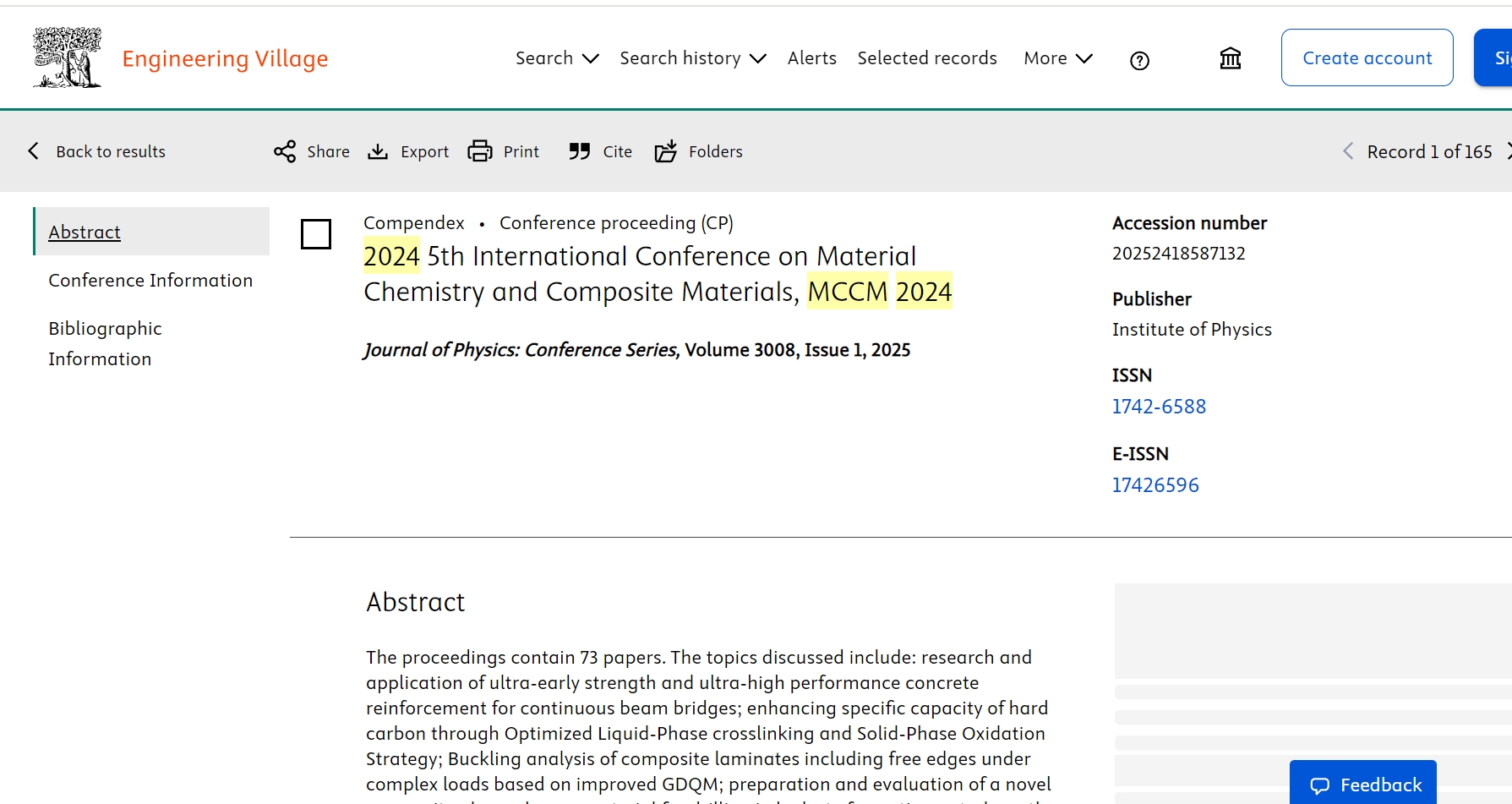Click the Export download icon
This screenshot has width=1512, height=804.
(x=378, y=151)
